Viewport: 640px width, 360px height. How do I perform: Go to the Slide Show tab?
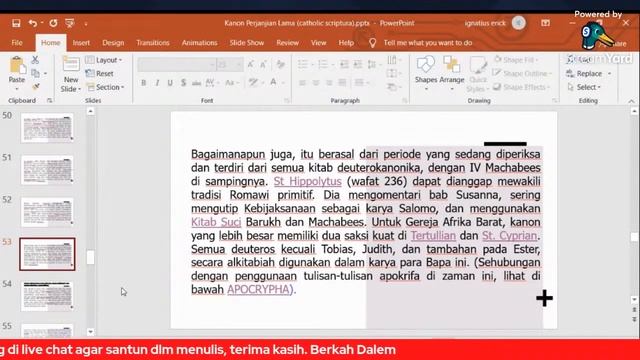pyautogui.click(x=247, y=43)
